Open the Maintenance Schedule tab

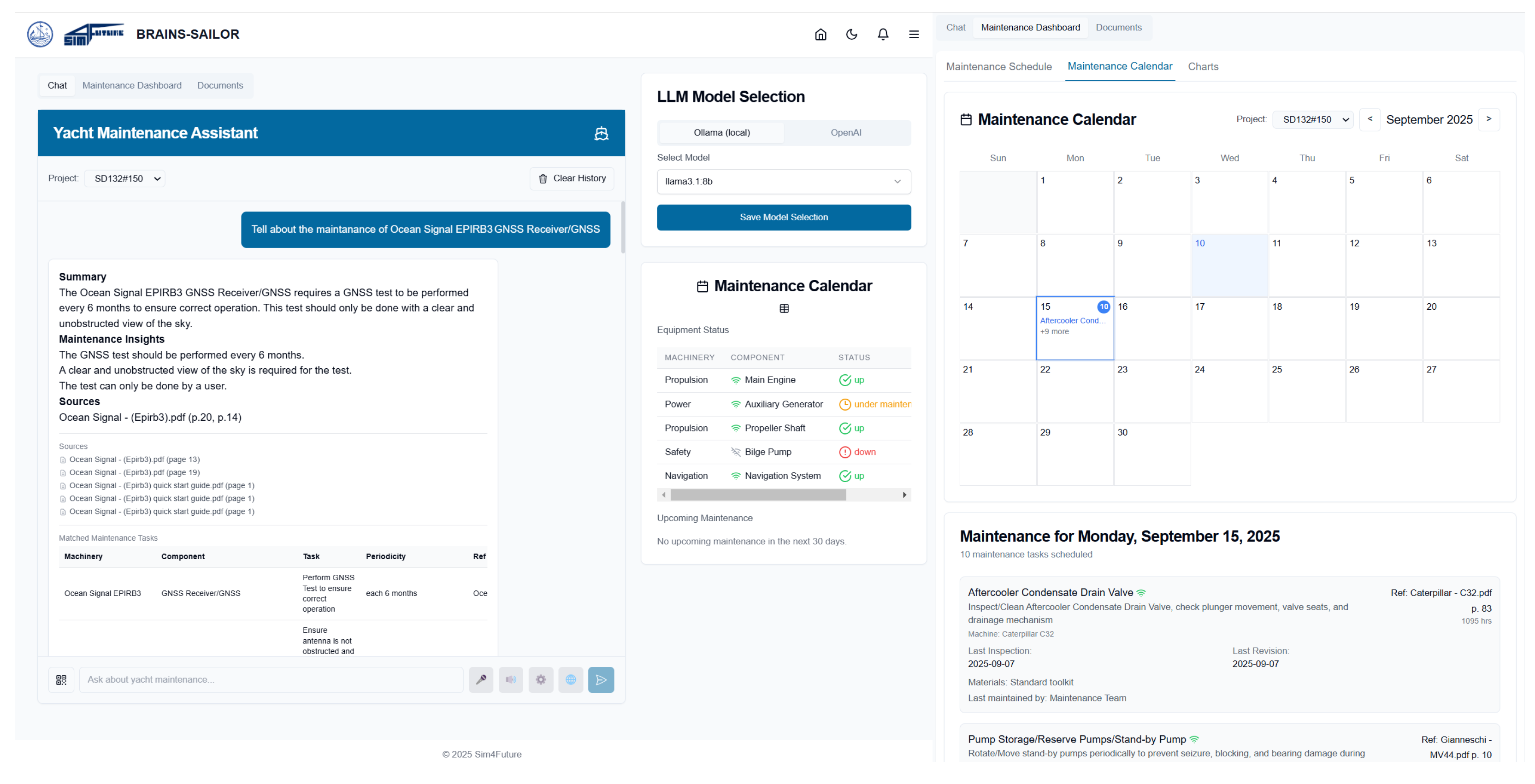click(999, 67)
